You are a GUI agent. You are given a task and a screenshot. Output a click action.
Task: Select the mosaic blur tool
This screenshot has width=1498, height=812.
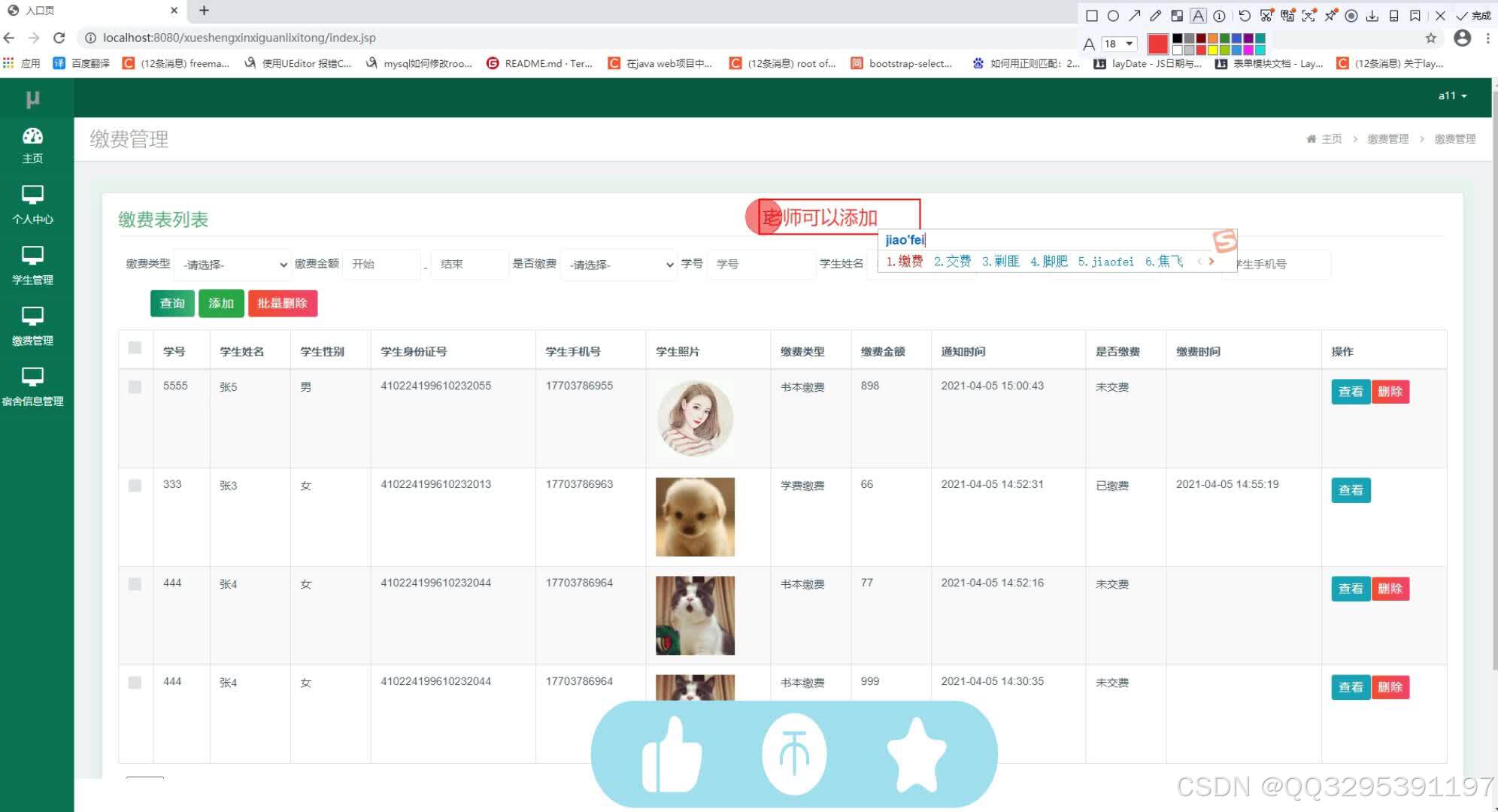pyautogui.click(x=1177, y=16)
